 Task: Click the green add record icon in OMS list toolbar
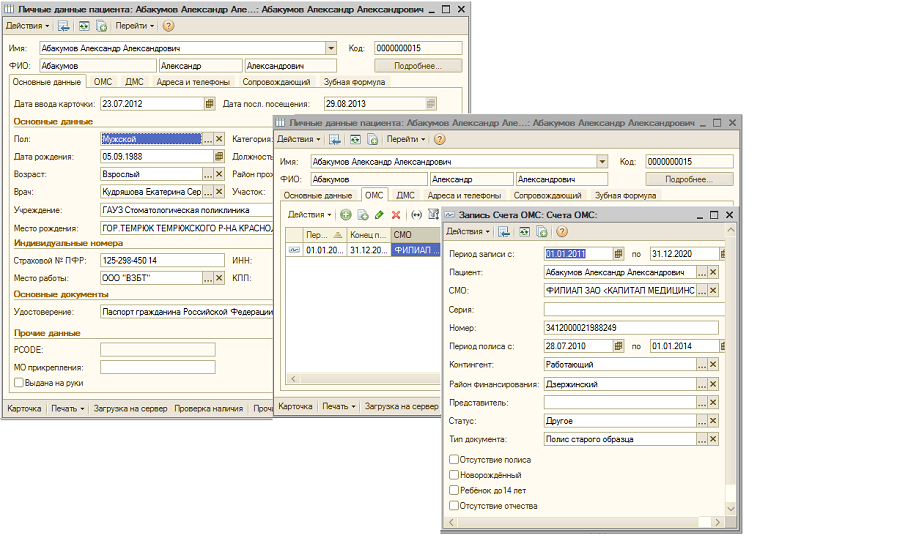tap(346, 215)
